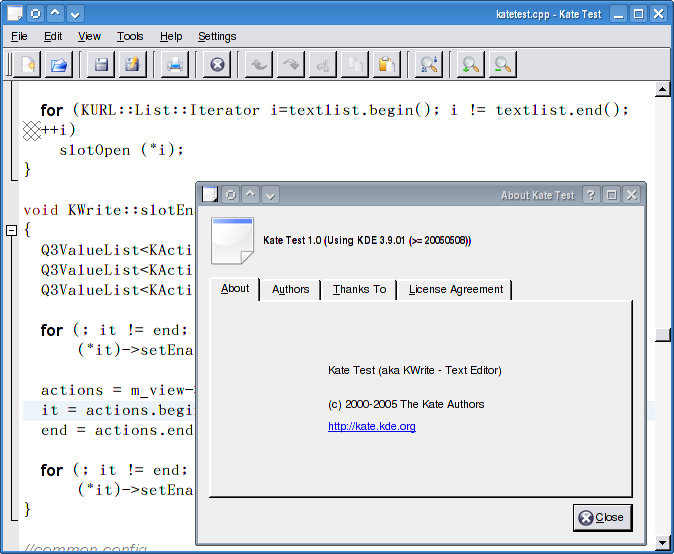Open the Tools menu
The image size is (674, 554).
coord(130,37)
